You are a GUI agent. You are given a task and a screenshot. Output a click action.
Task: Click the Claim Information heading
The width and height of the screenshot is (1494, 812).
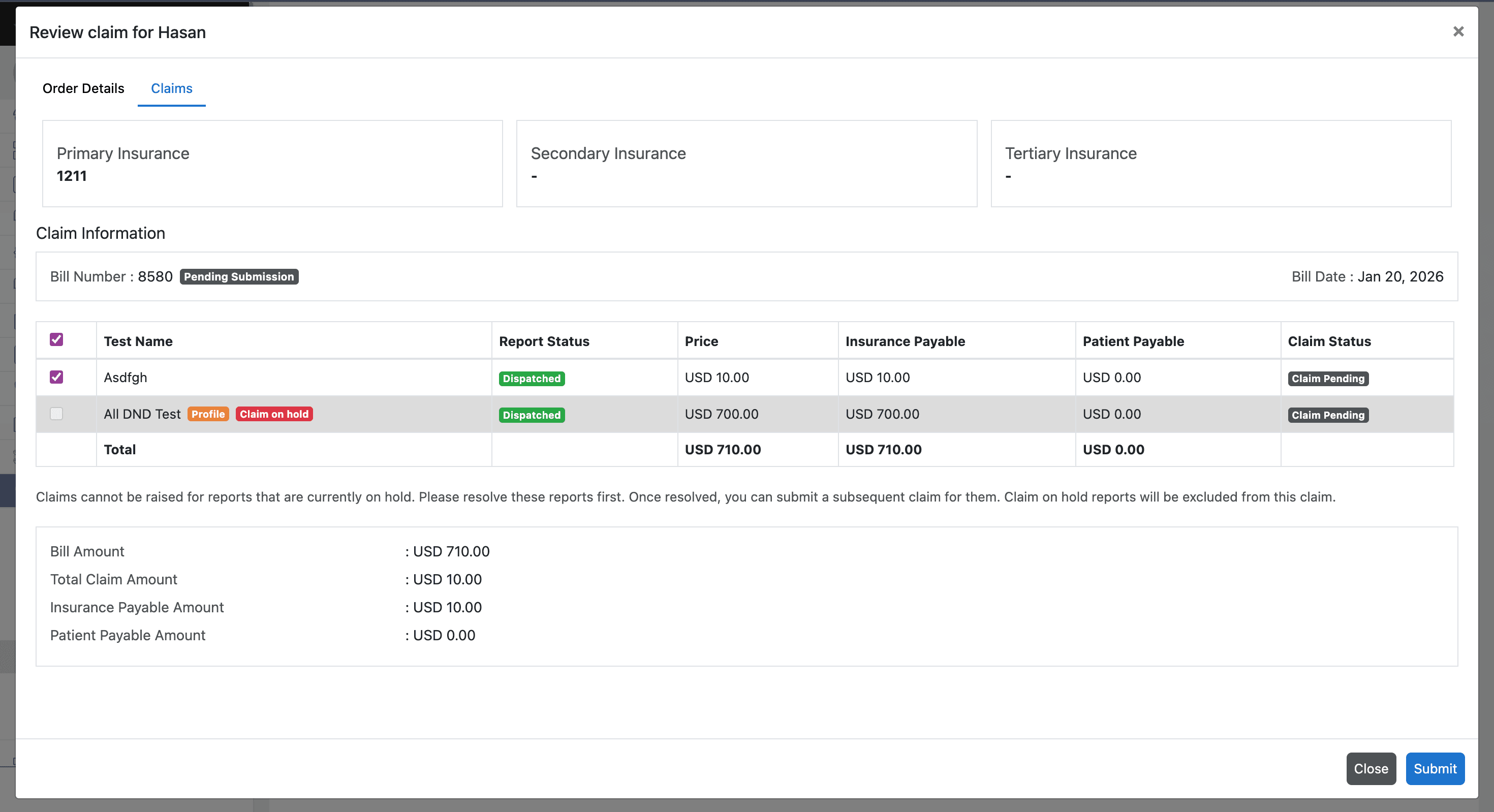[100, 233]
